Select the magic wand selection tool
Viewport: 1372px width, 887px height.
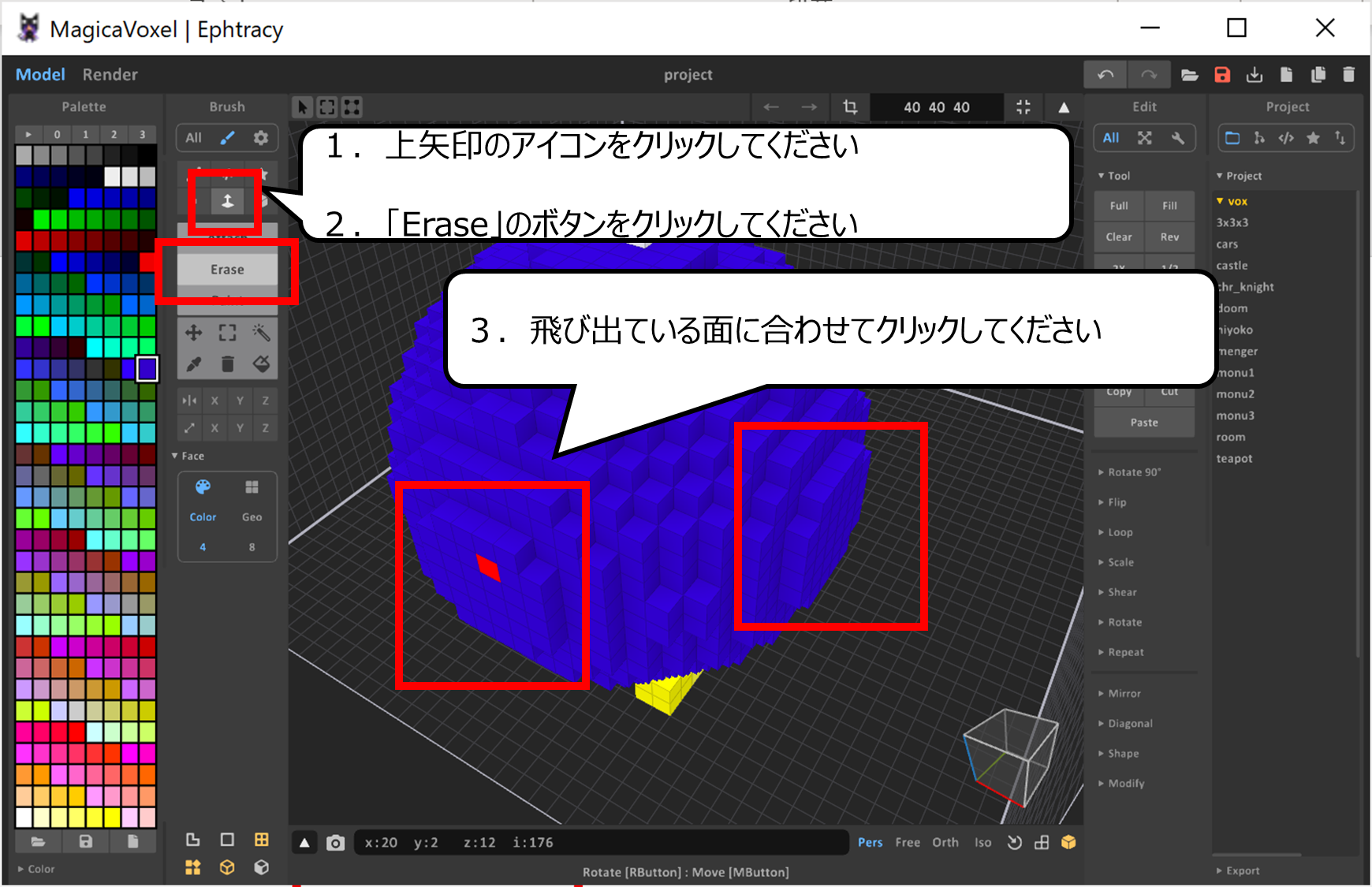coord(262,333)
